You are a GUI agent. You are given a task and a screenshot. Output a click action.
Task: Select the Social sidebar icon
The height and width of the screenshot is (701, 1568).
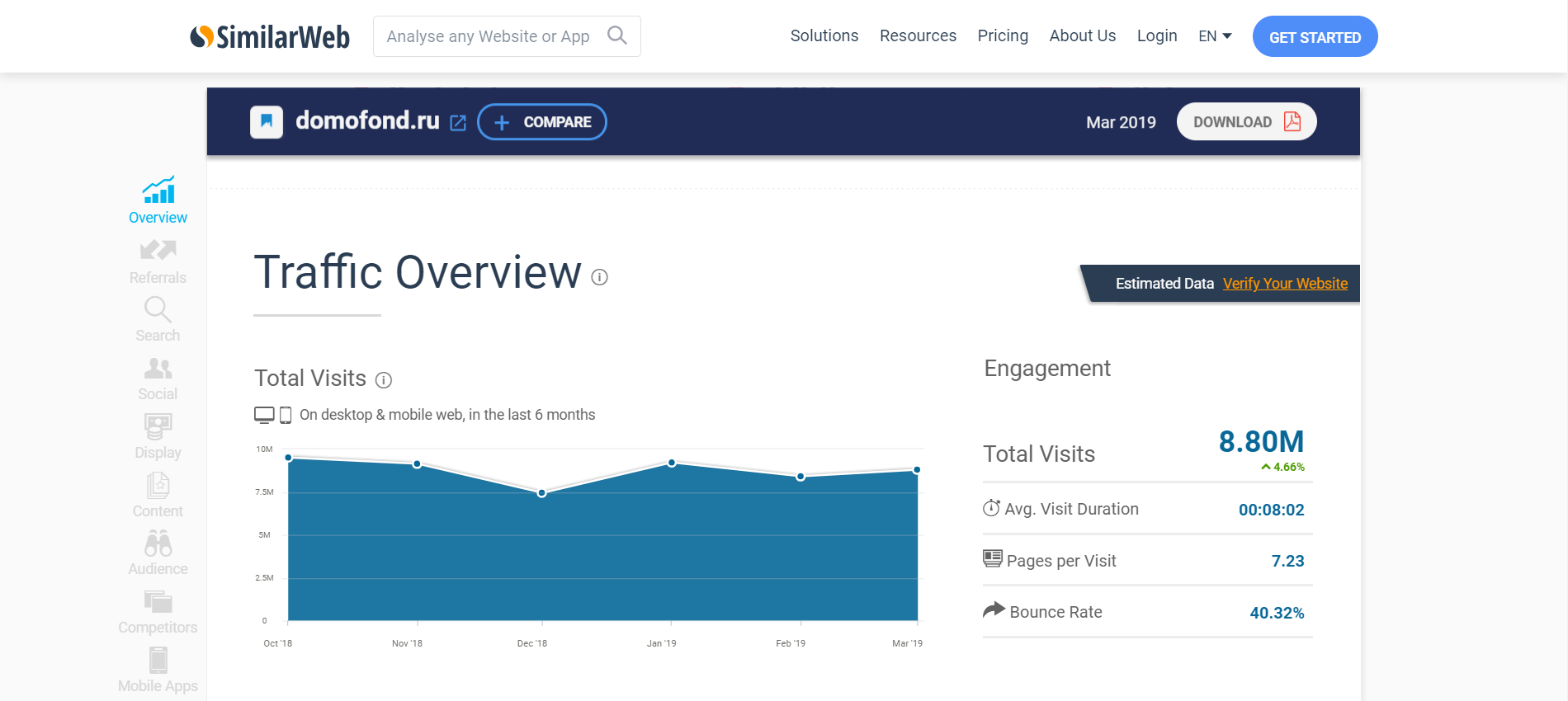158,369
